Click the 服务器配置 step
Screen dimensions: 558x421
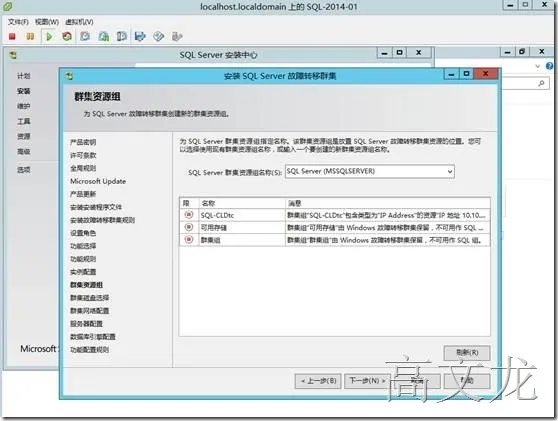pos(86,323)
